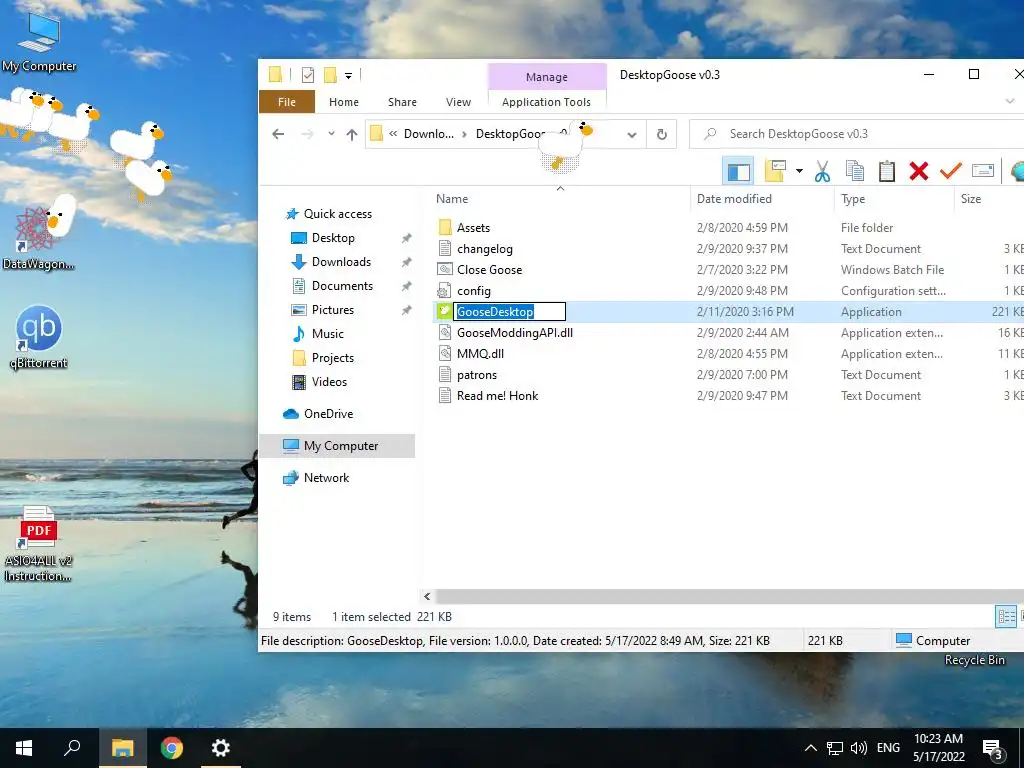Open Projects folder in navigation pane

[332, 358]
